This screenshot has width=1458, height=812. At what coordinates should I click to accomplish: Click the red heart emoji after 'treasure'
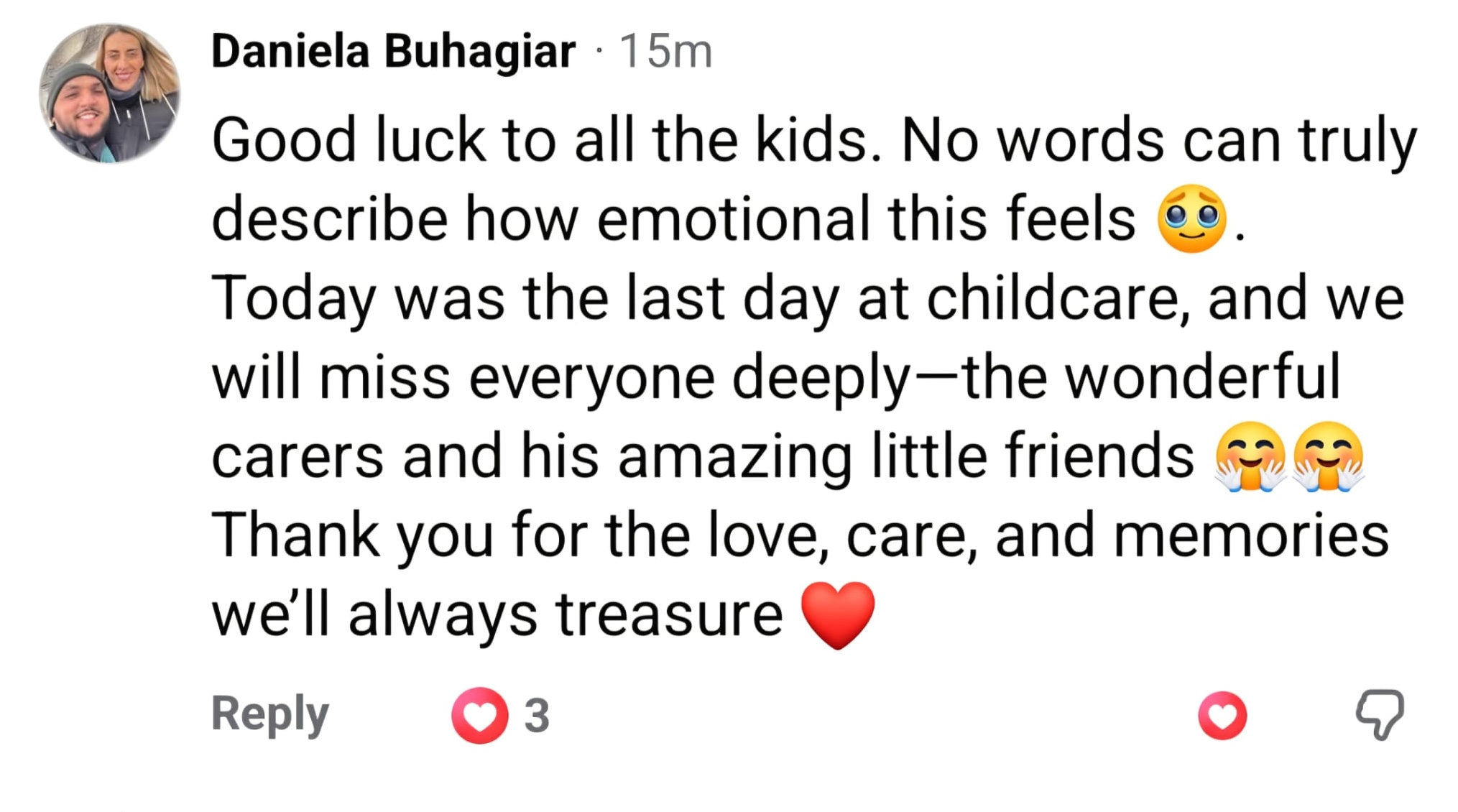pos(838,616)
